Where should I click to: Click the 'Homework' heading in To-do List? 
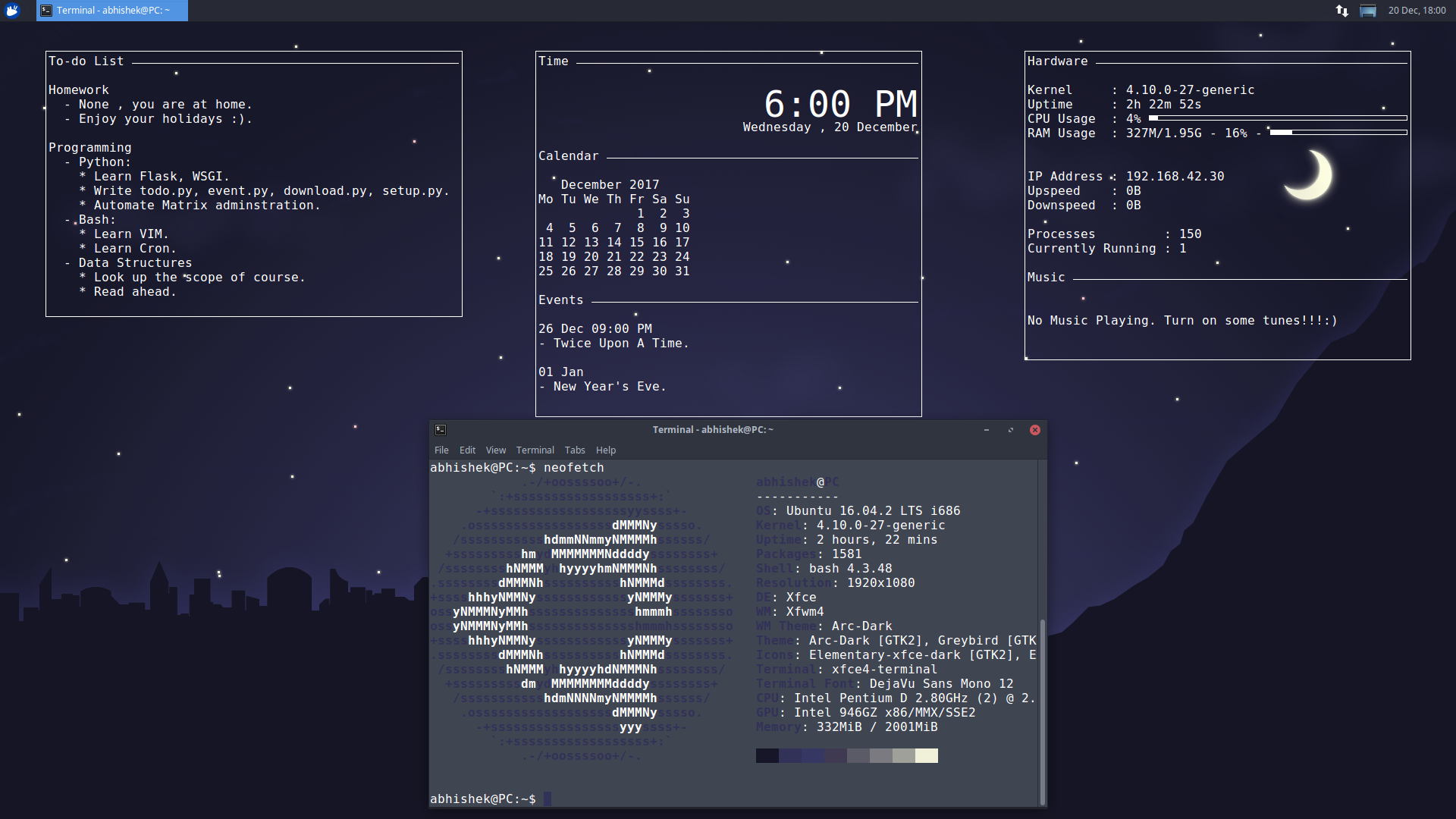79,90
